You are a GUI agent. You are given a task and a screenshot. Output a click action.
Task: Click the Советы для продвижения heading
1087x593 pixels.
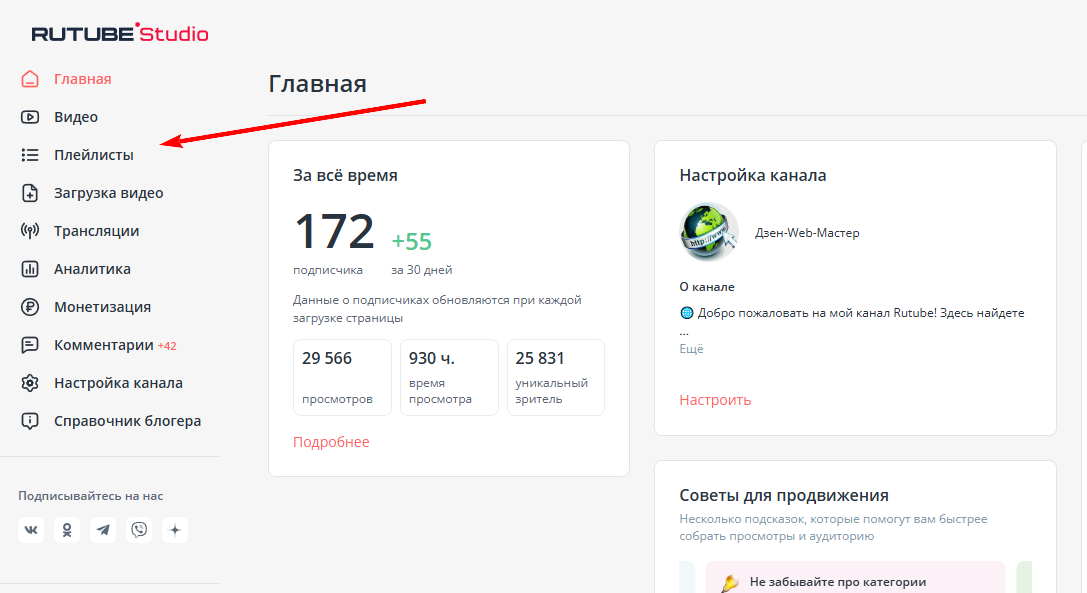784,495
